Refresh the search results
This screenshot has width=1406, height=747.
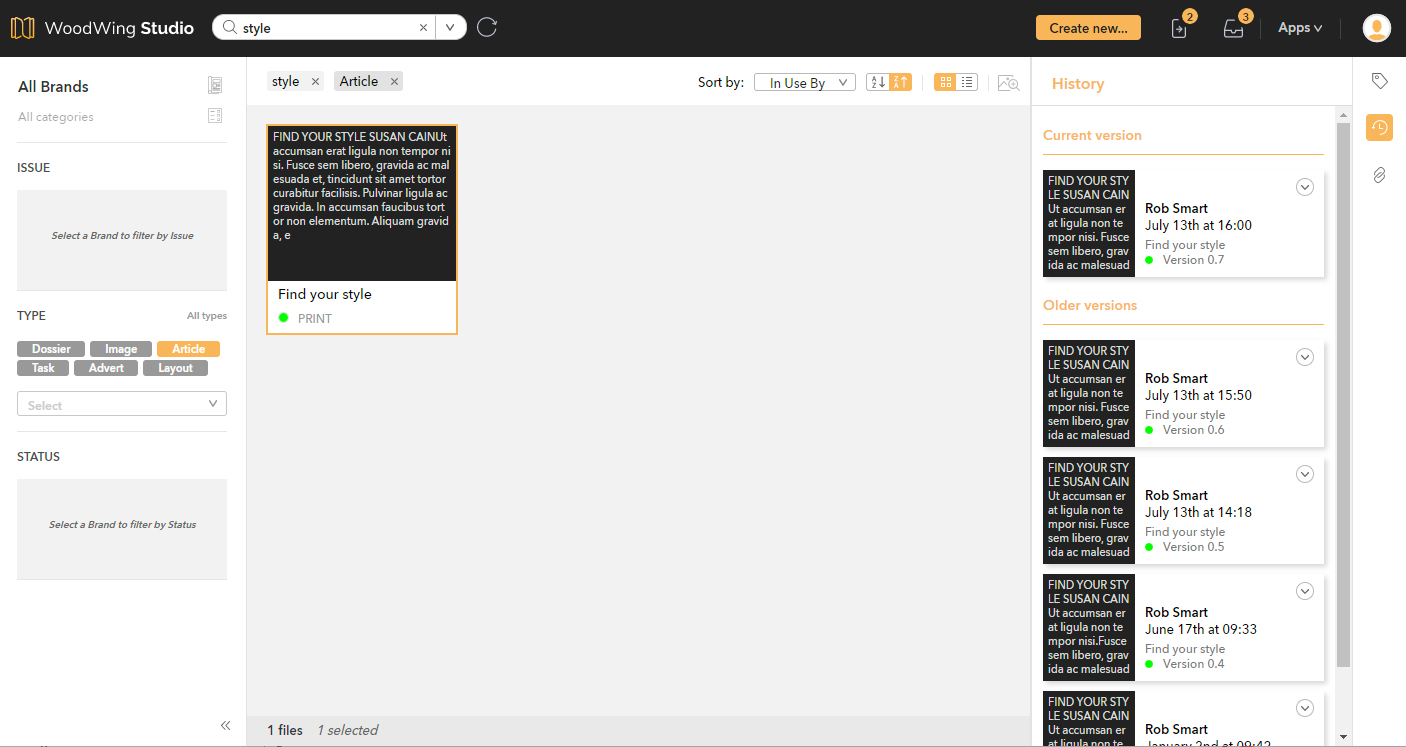coord(487,27)
